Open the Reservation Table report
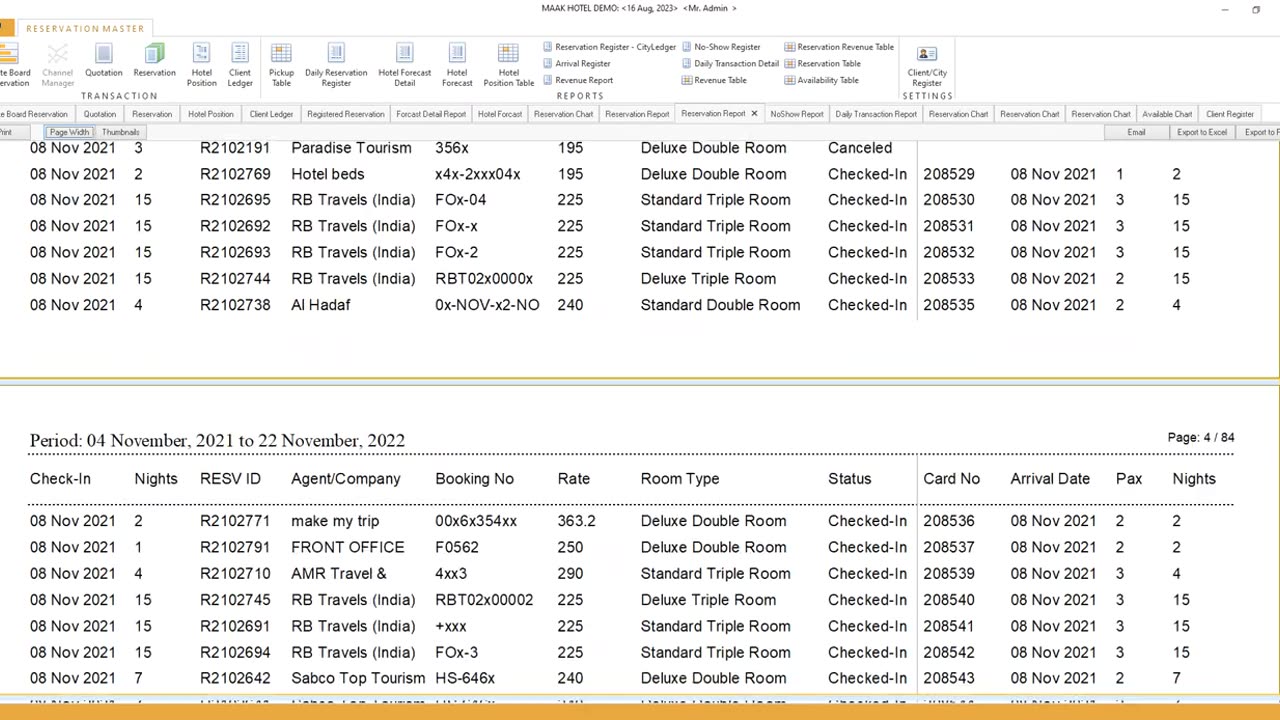 coord(823,64)
